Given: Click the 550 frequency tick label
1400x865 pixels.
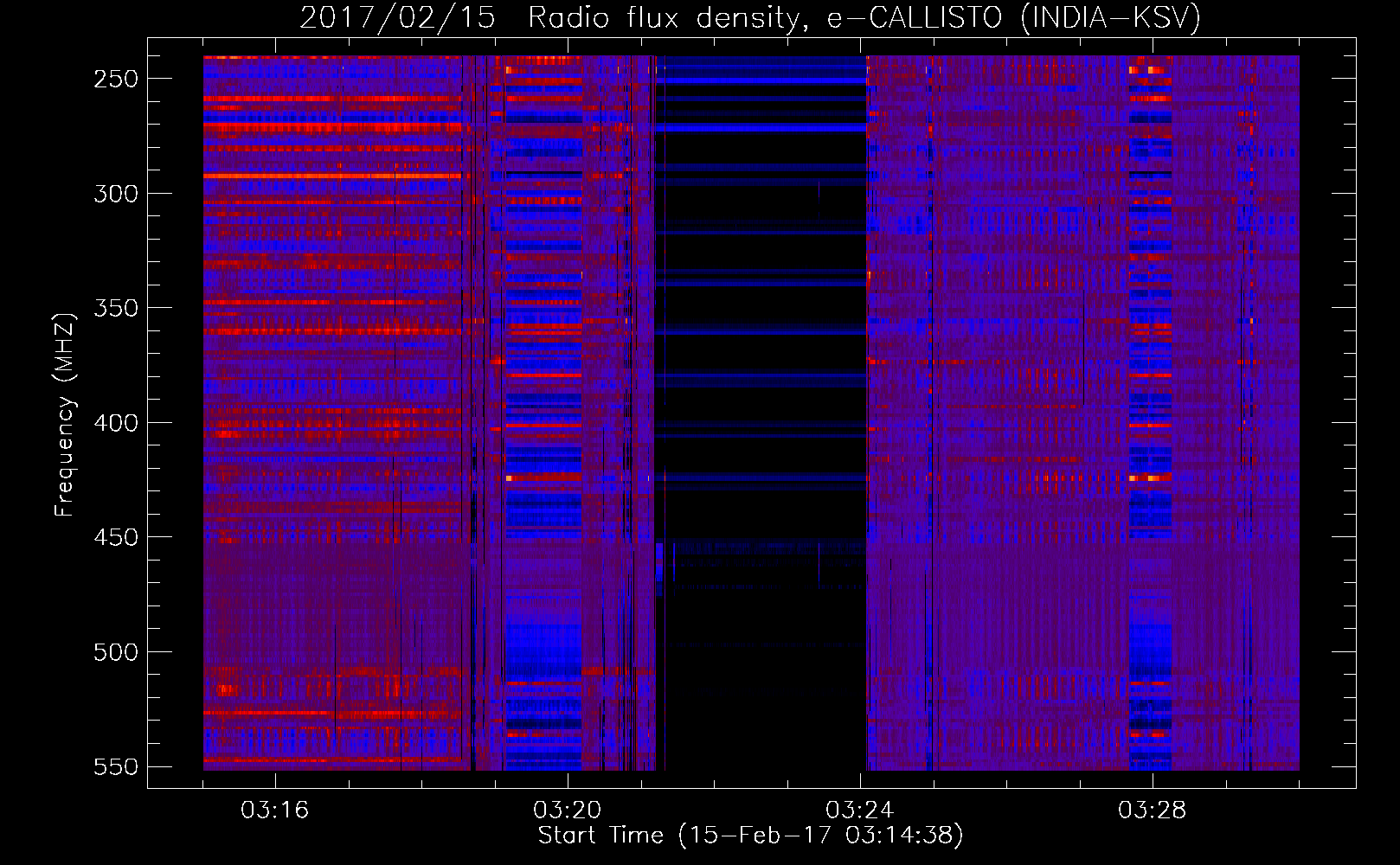Looking at the screenshot, I should (116, 767).
